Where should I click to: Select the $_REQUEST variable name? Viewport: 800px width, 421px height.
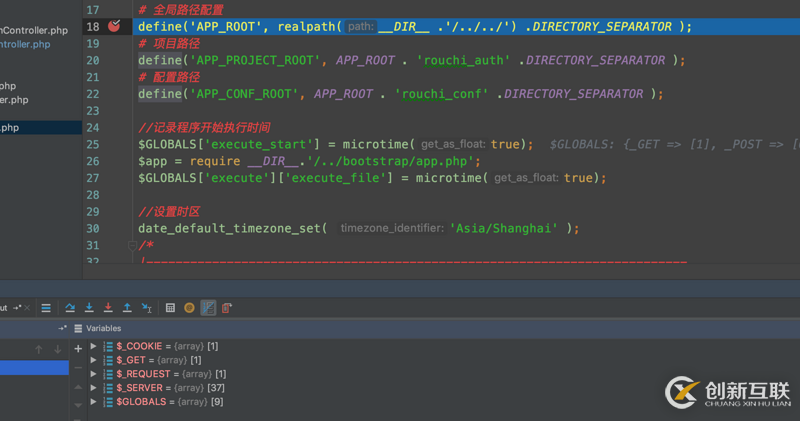point(143,374)
